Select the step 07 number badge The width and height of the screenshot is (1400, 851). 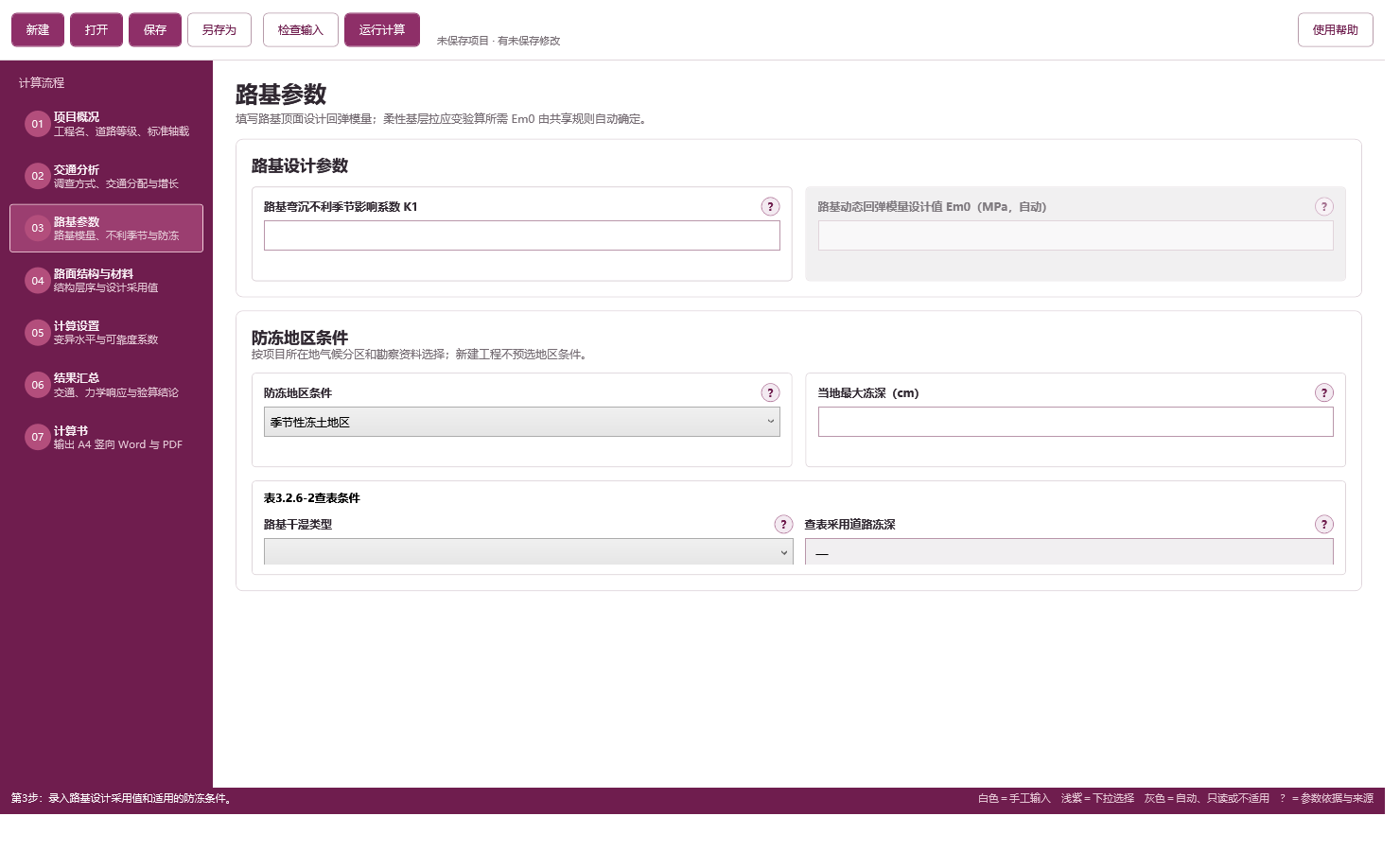pyautogui.click(x=38, y=437)
